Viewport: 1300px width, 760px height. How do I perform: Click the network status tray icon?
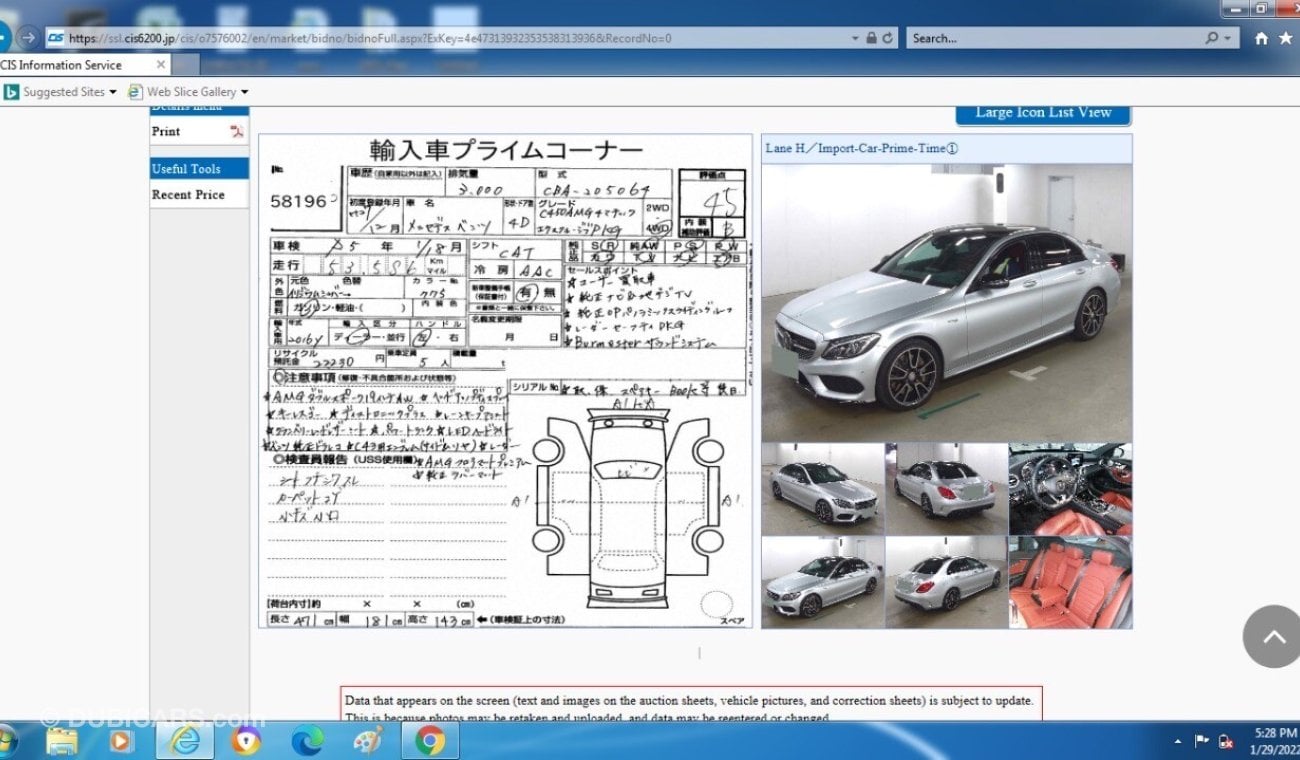coord(1225,742)
